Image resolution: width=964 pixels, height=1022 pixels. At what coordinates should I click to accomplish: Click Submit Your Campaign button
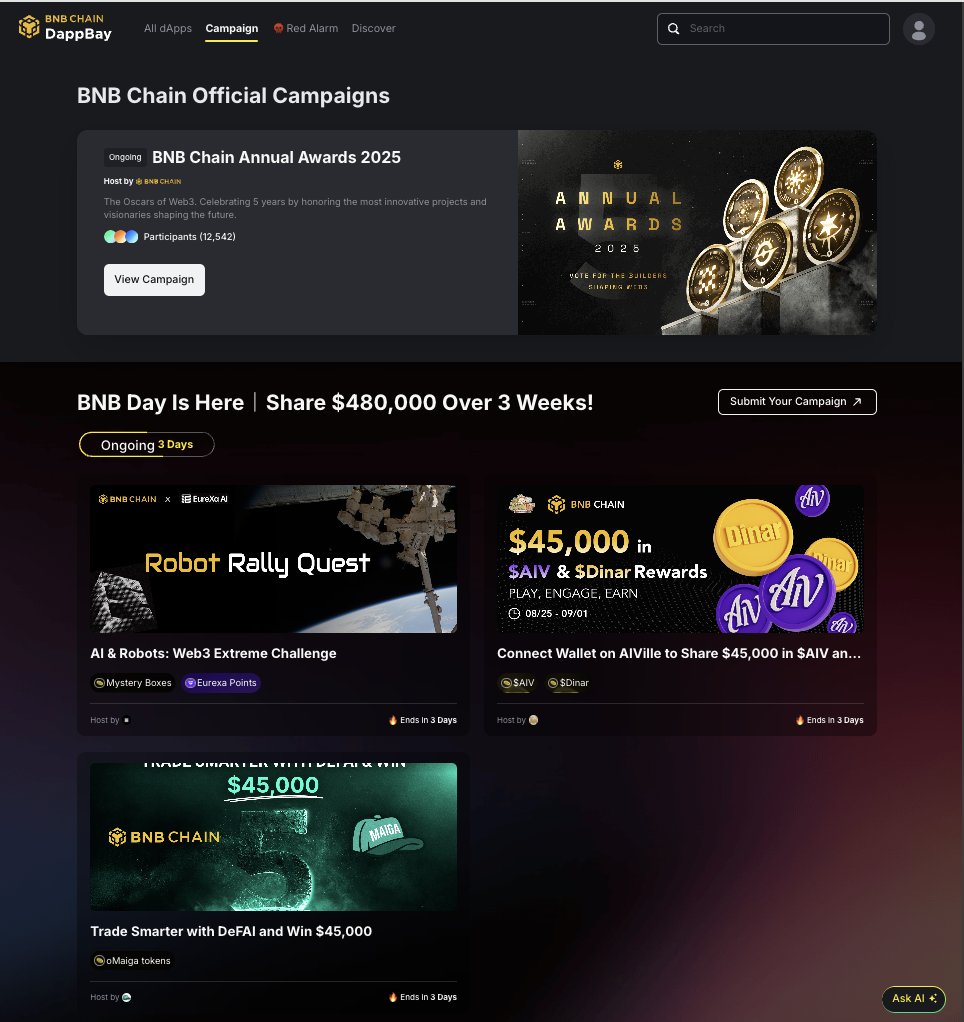[x=797, y=402]
